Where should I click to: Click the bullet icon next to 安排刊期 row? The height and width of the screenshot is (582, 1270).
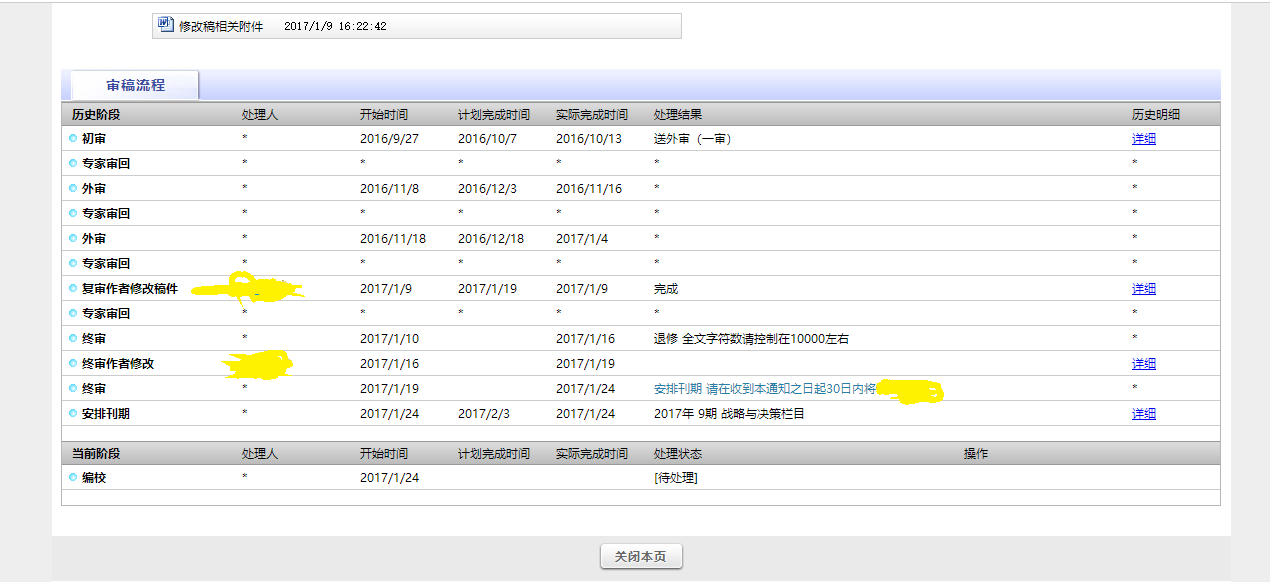(x=73, y=414)
